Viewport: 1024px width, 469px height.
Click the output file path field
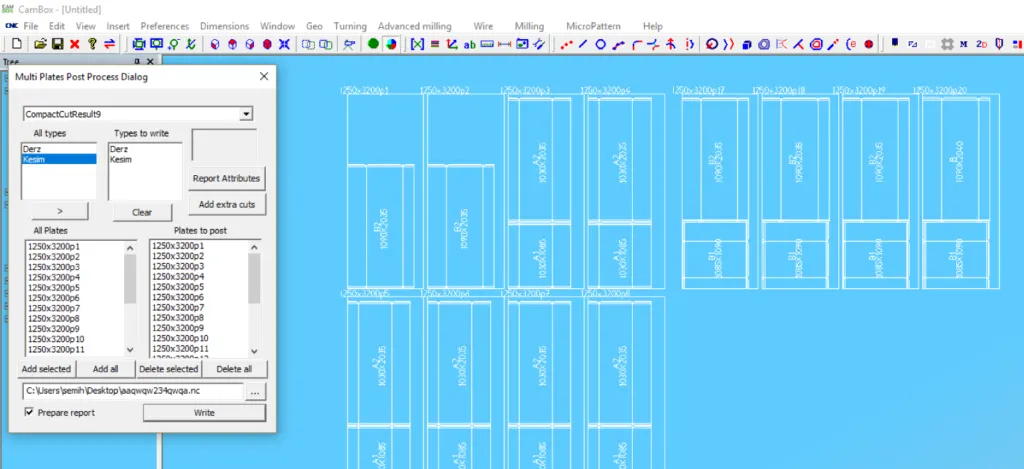[x=133, y=391]
